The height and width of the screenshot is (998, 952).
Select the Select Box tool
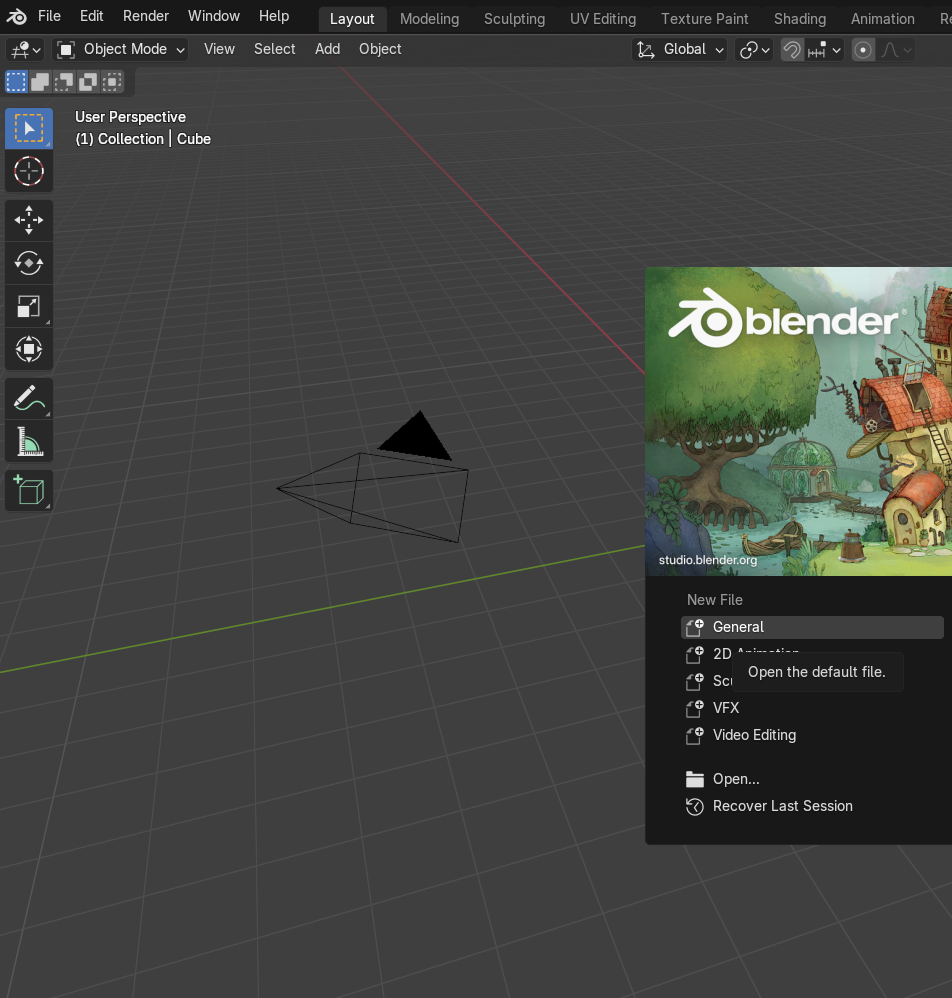[29, 129]
